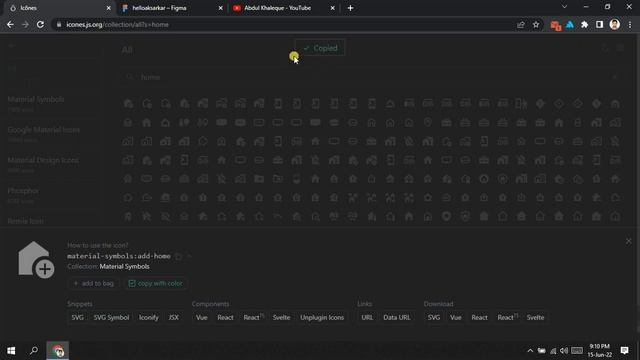This screenshot has height=360, width=640.
Task: Open the volume control in system tray
Action: point(564,351)
